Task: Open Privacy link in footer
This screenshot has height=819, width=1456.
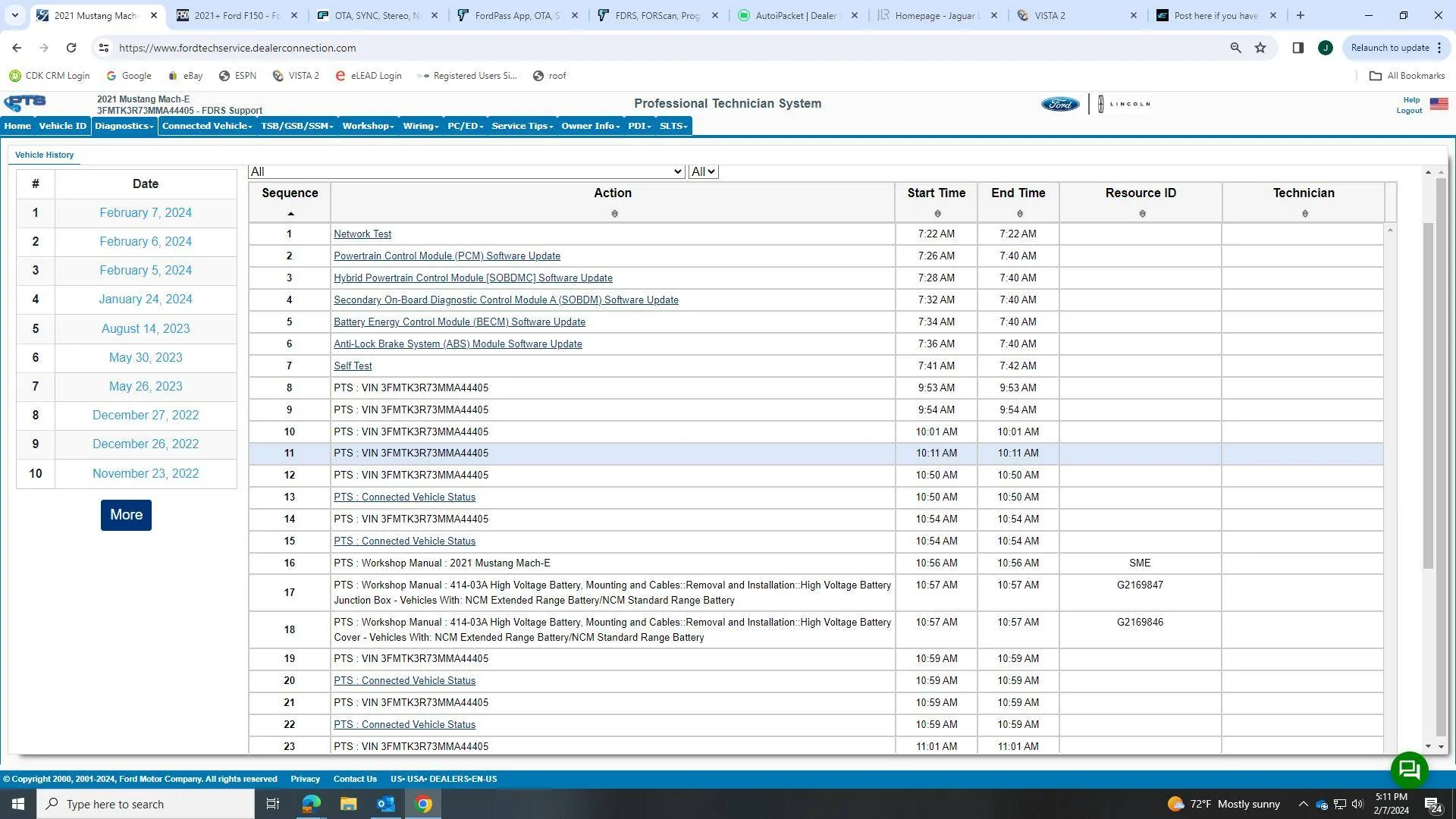Action: pyautogui.click(x=305, y=779)
